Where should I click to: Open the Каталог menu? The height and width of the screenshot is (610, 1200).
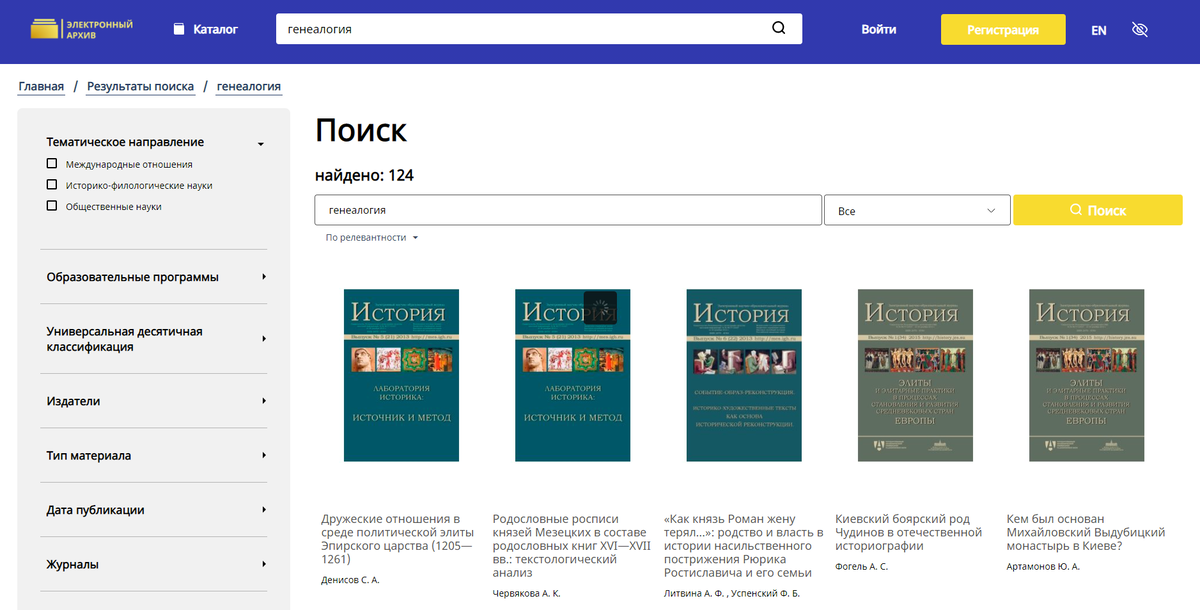tap(205, 29)
